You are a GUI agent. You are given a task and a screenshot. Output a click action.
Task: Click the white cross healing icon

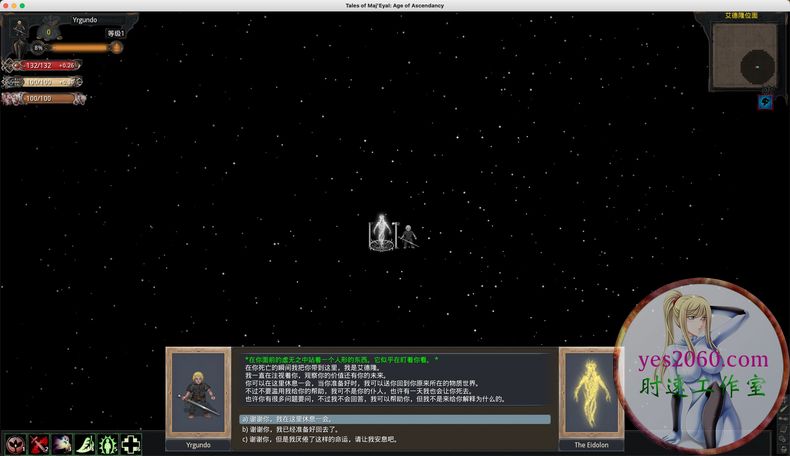pyautogui.click(x=131, y=444)
